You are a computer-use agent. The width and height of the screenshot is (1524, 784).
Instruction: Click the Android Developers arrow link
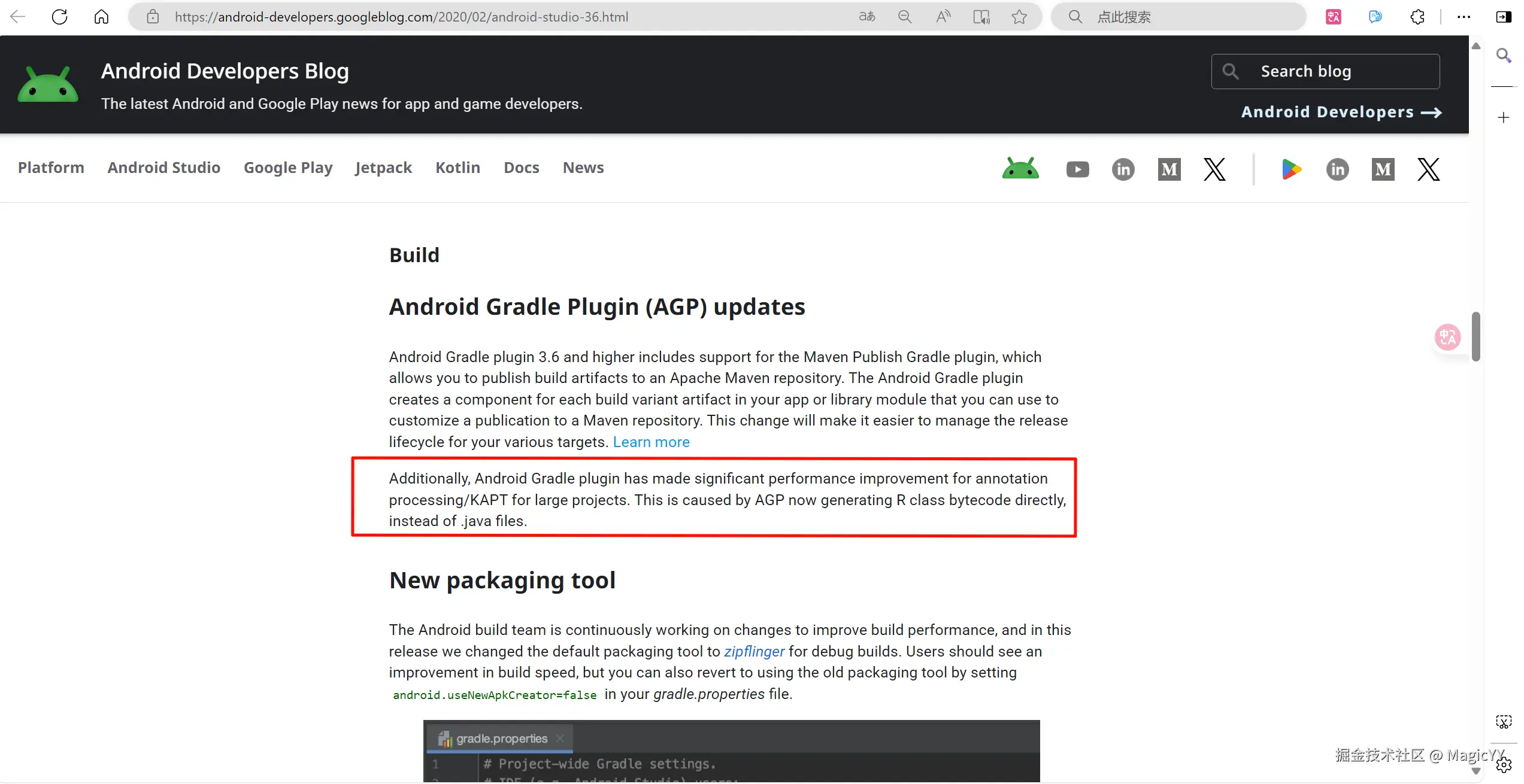click(1341, 112)
